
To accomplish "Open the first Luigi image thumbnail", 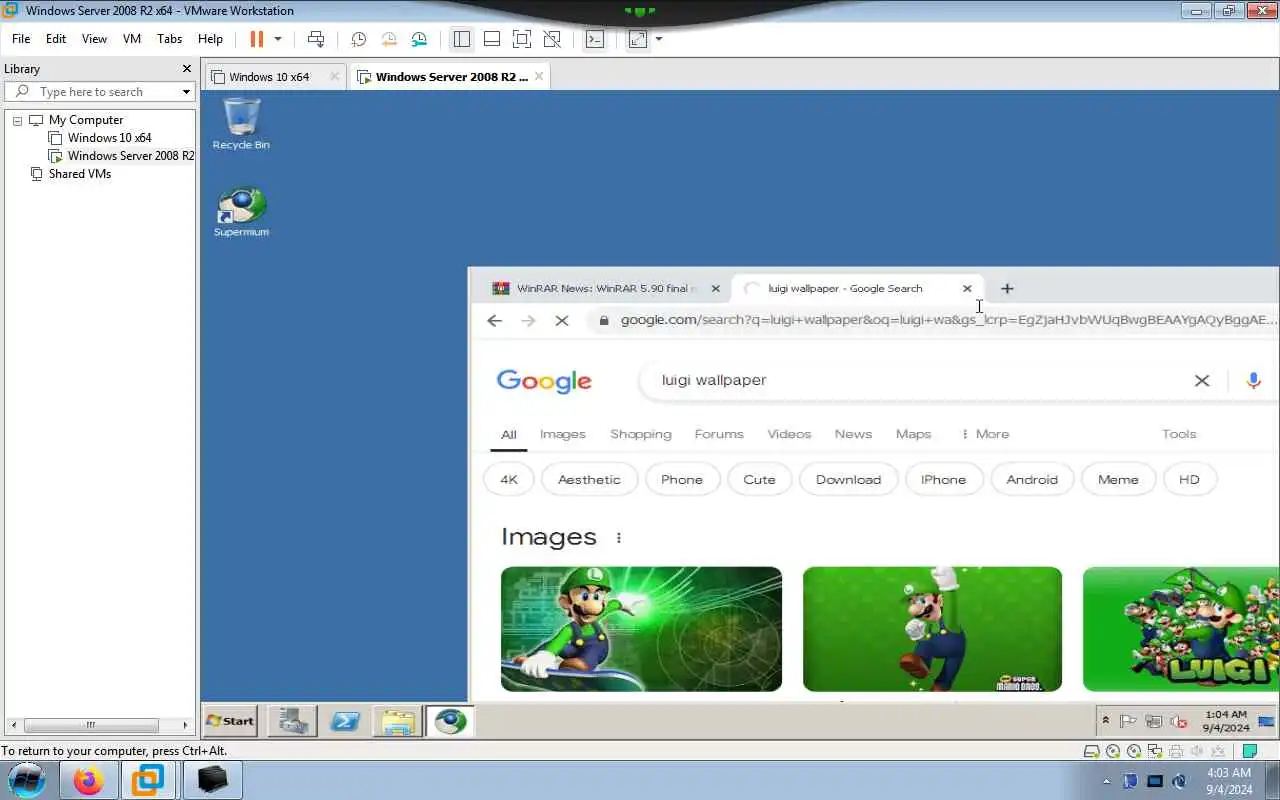I will (x=641, y=629).
